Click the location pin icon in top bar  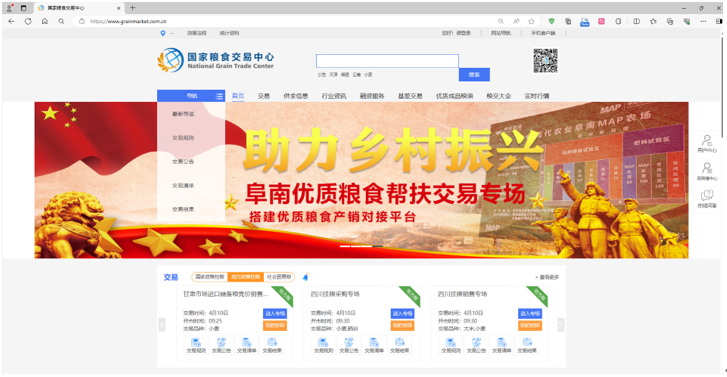[x=163, y=33]
